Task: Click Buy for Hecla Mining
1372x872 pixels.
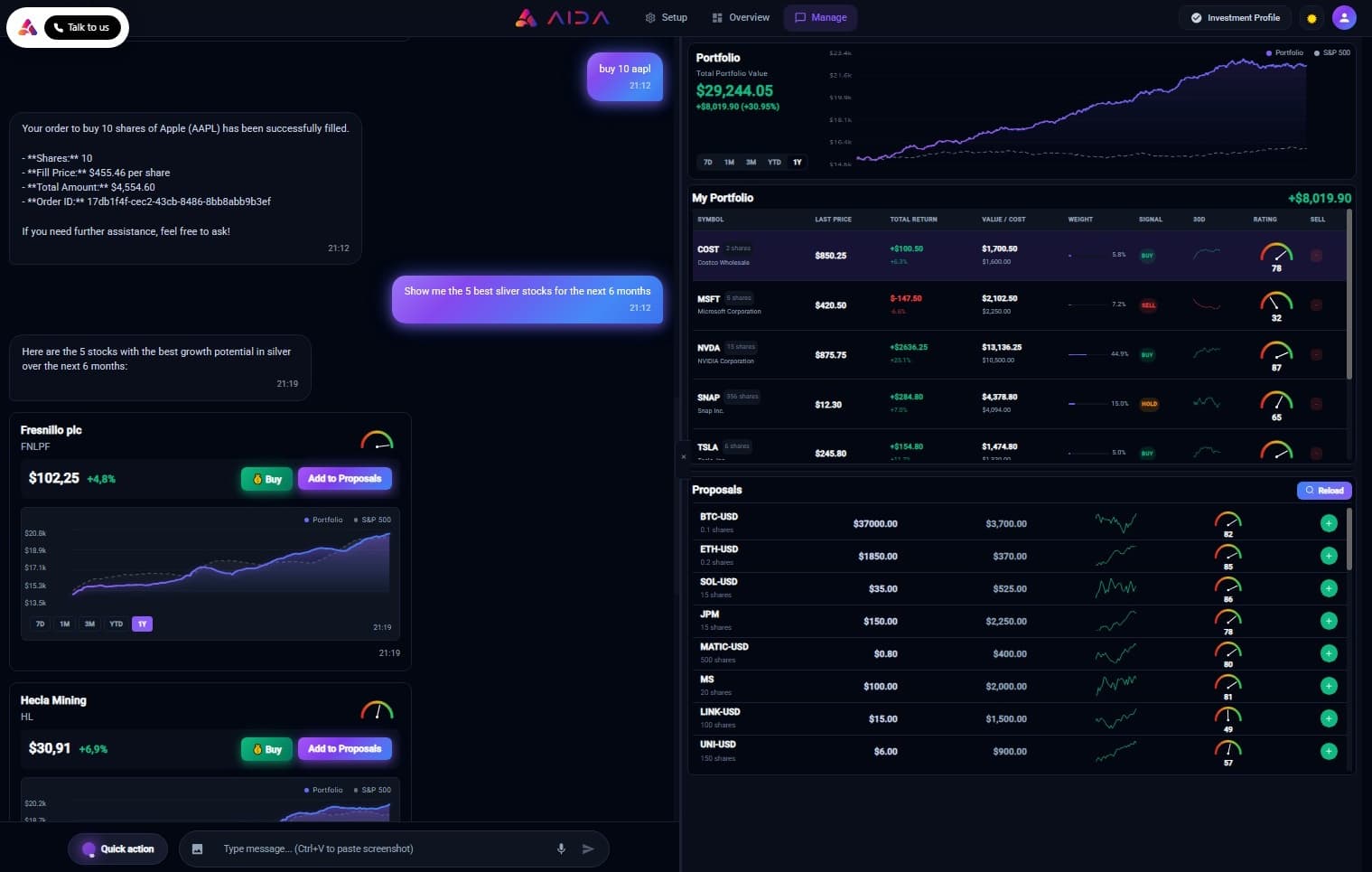Action: coord(266,748)
